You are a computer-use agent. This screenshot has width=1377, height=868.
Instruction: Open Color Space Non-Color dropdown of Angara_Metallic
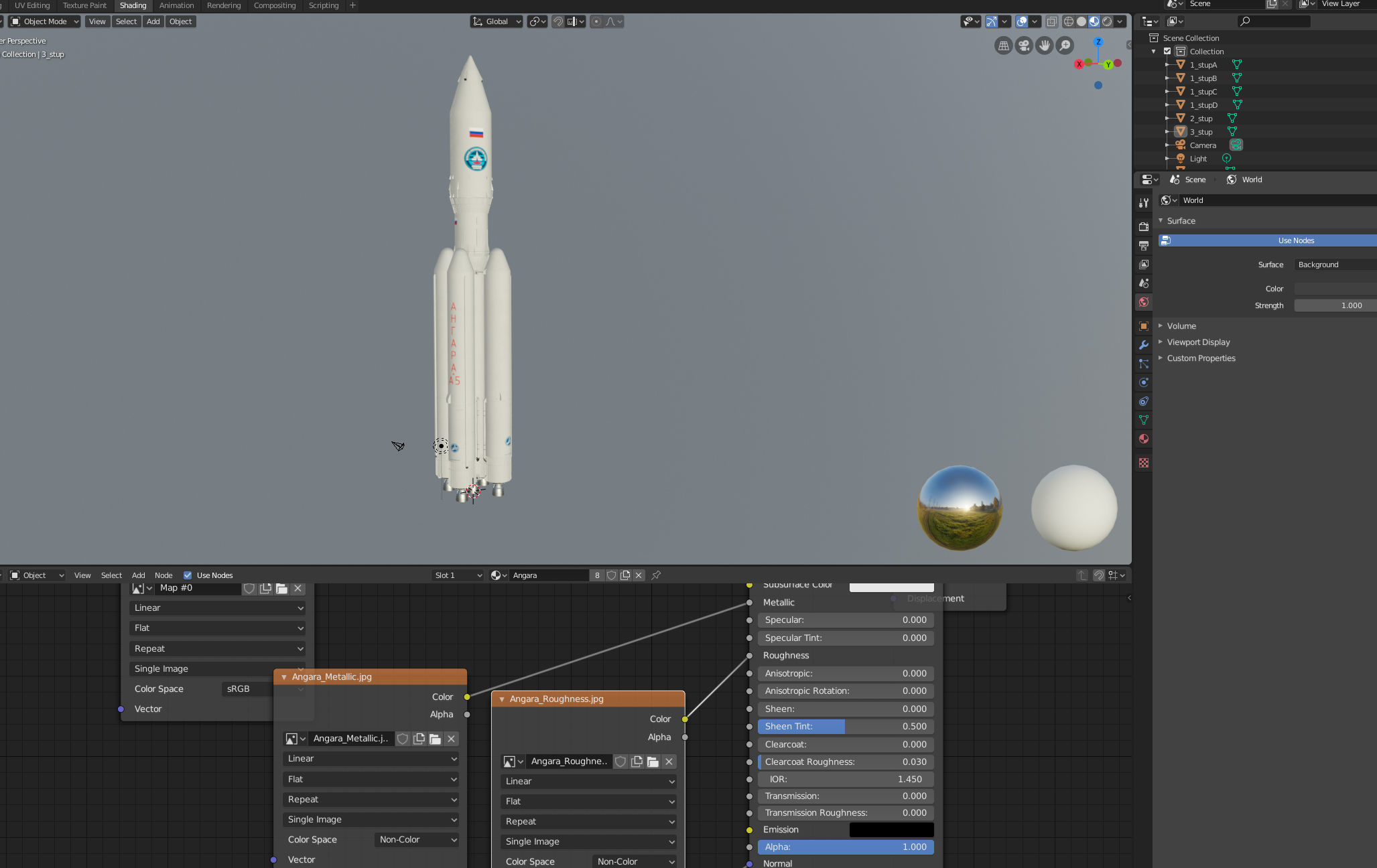point(417,840)
